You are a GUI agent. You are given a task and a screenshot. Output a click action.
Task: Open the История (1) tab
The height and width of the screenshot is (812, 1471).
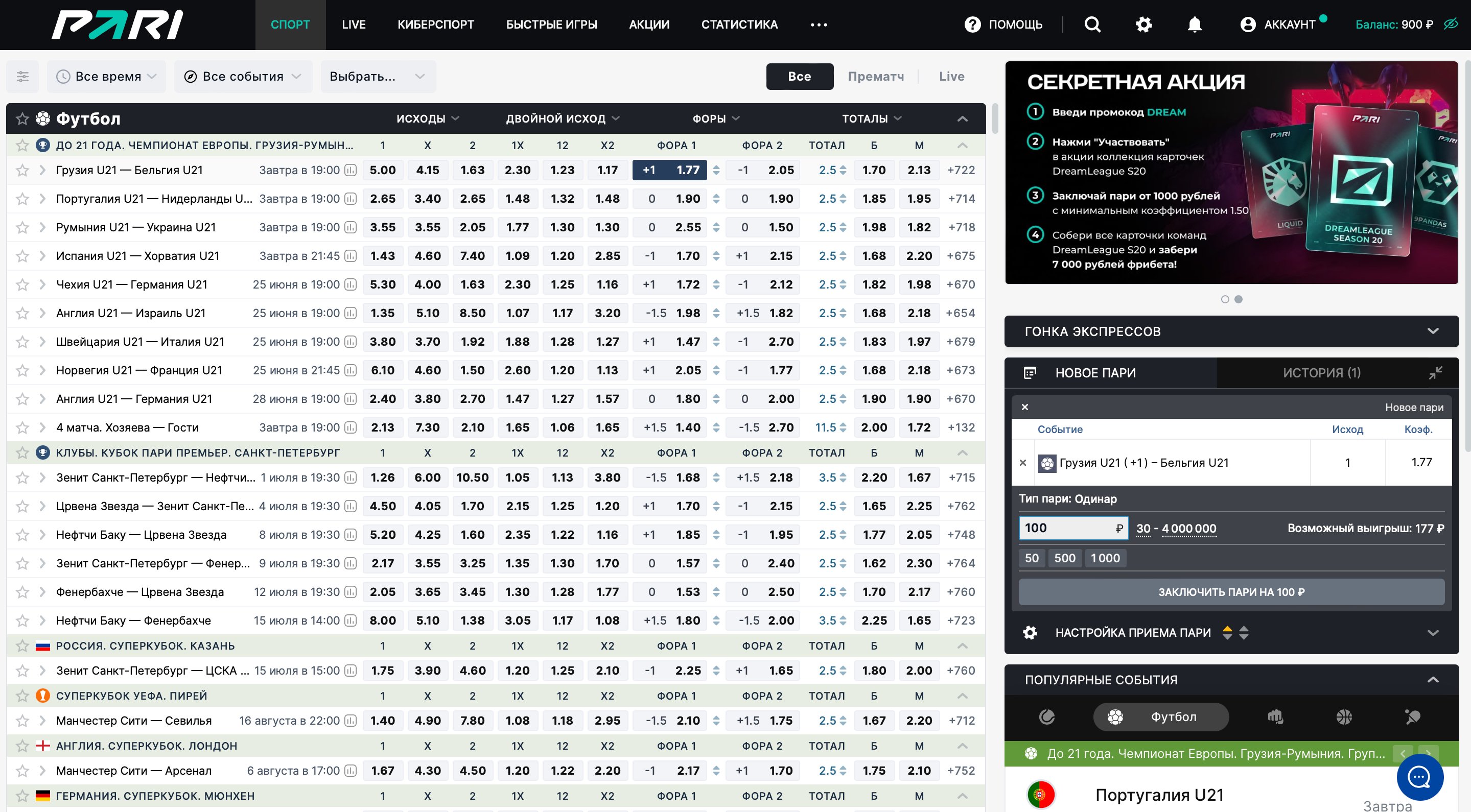1321,373
